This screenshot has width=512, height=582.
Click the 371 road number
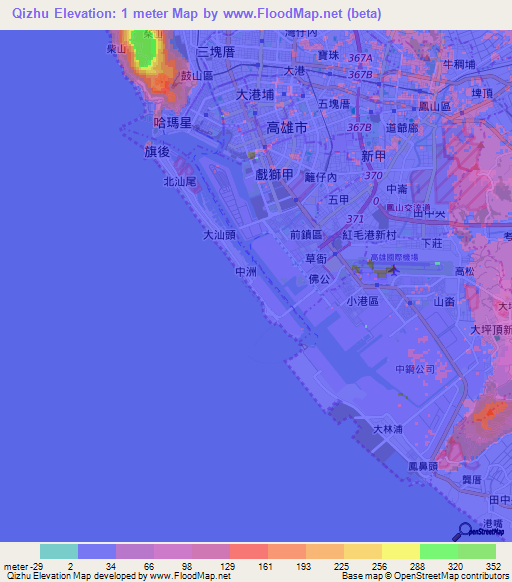355,219
